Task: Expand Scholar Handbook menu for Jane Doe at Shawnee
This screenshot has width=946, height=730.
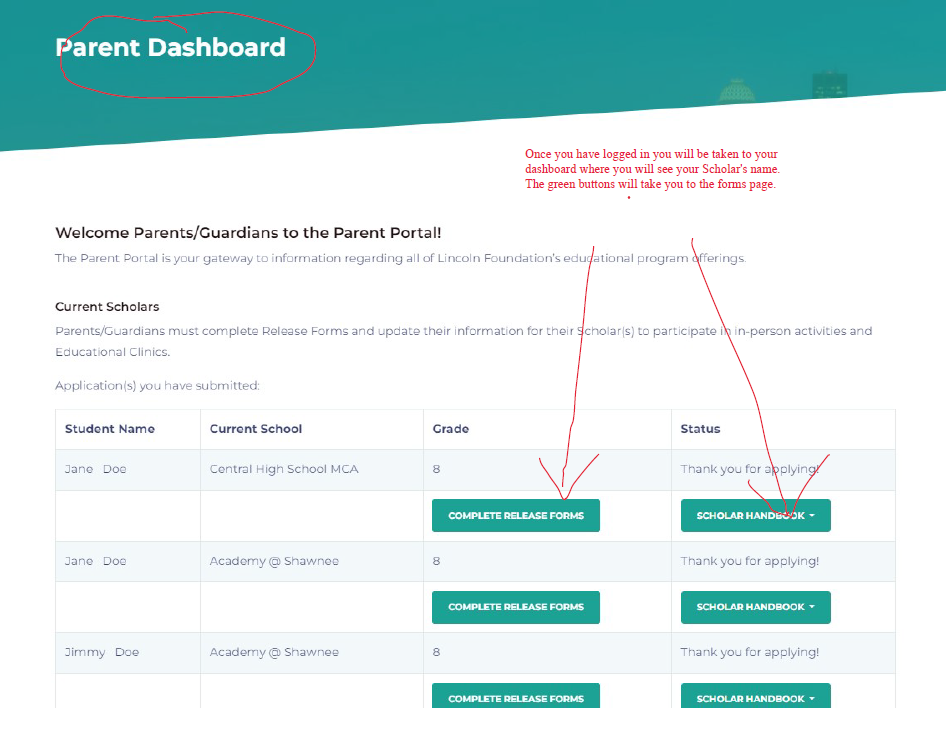Action: [x=755, y=607]
